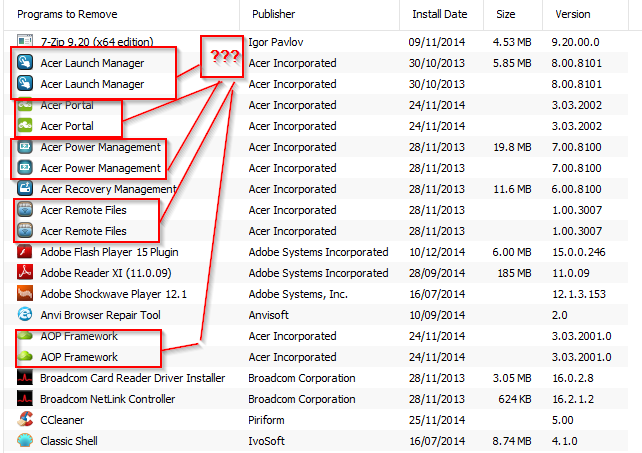Click size value 624 KB
Image resolution: width=642 pixels, height=453 pixels.
coord(515,399)
